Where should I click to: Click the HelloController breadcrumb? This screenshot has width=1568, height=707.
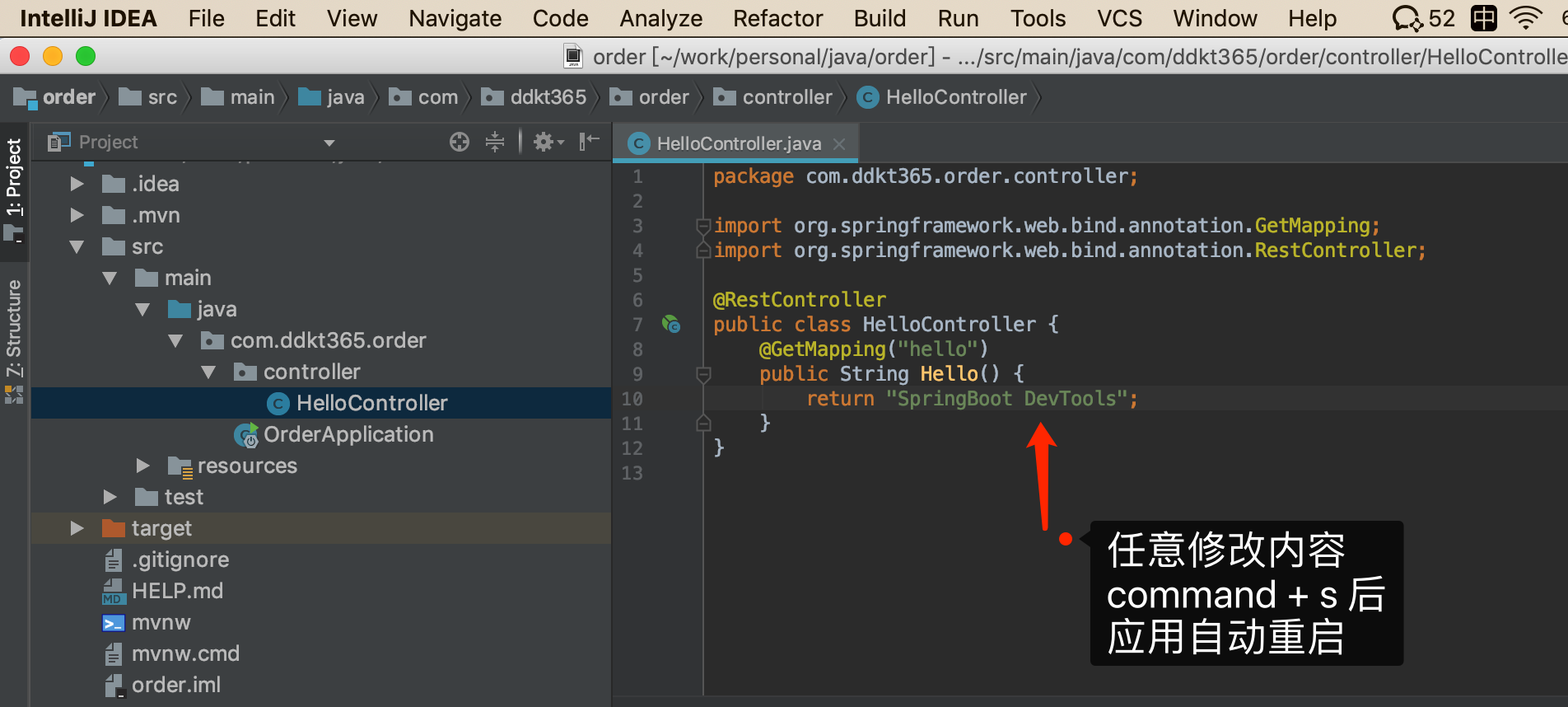point(942,97)
